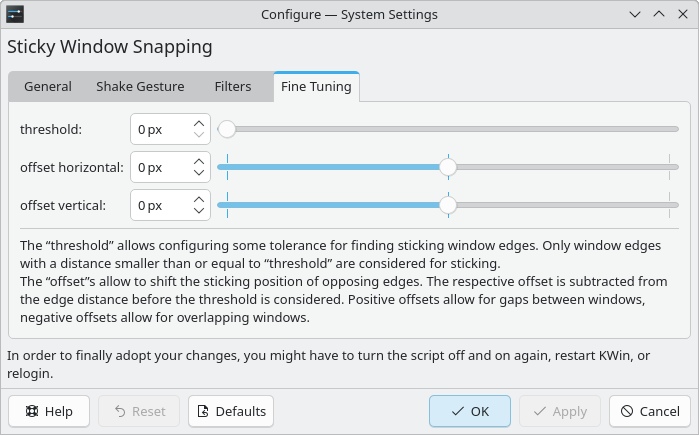Open the Shake Gesture tab
700x436 pixels.
click(x=140, y=87)
